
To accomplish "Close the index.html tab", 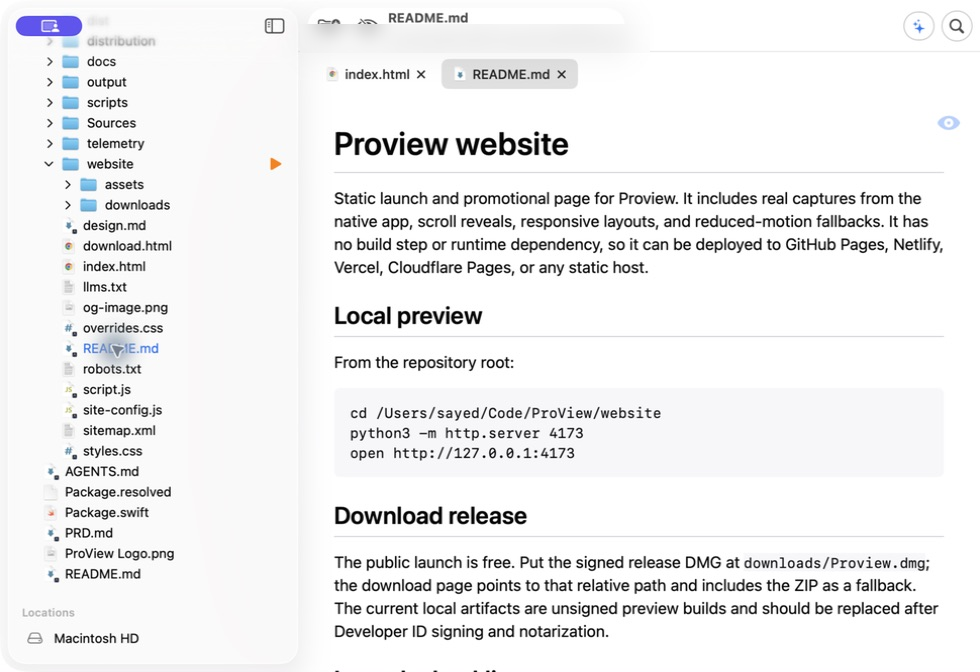I will click(x=421, y=74).
